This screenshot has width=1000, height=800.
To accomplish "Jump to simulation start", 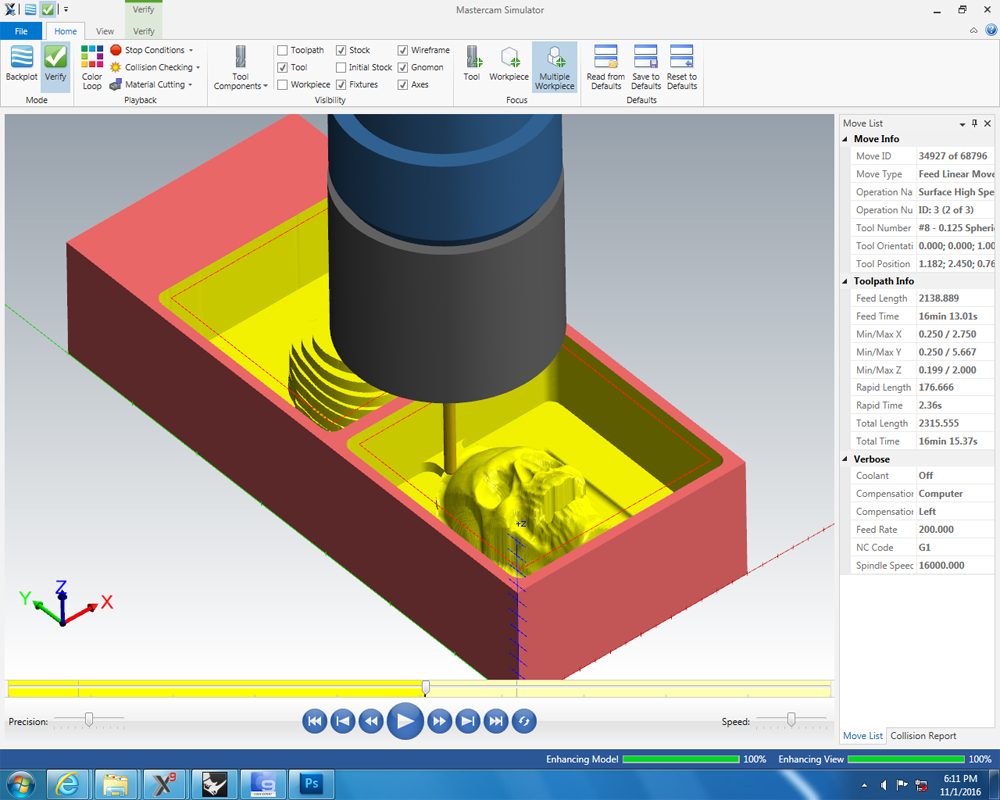I will [314, 722].
